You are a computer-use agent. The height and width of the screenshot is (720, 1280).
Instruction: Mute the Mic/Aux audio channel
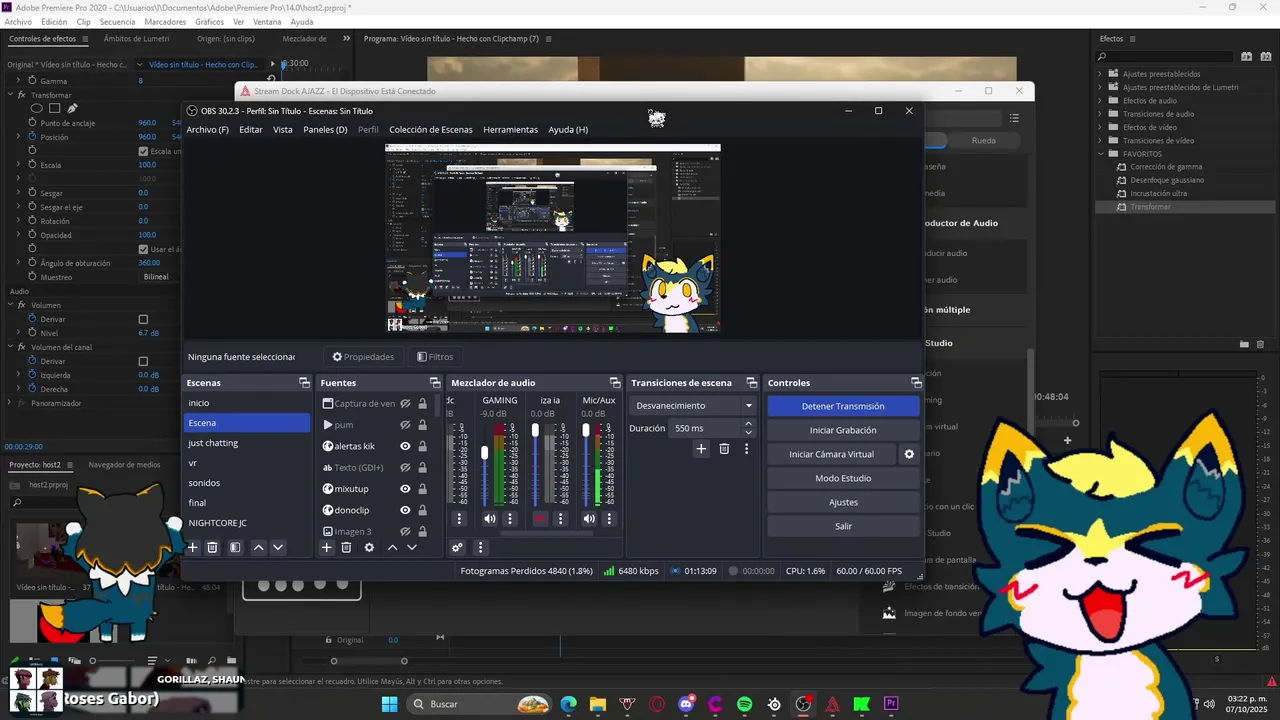[x=589, y=518]
